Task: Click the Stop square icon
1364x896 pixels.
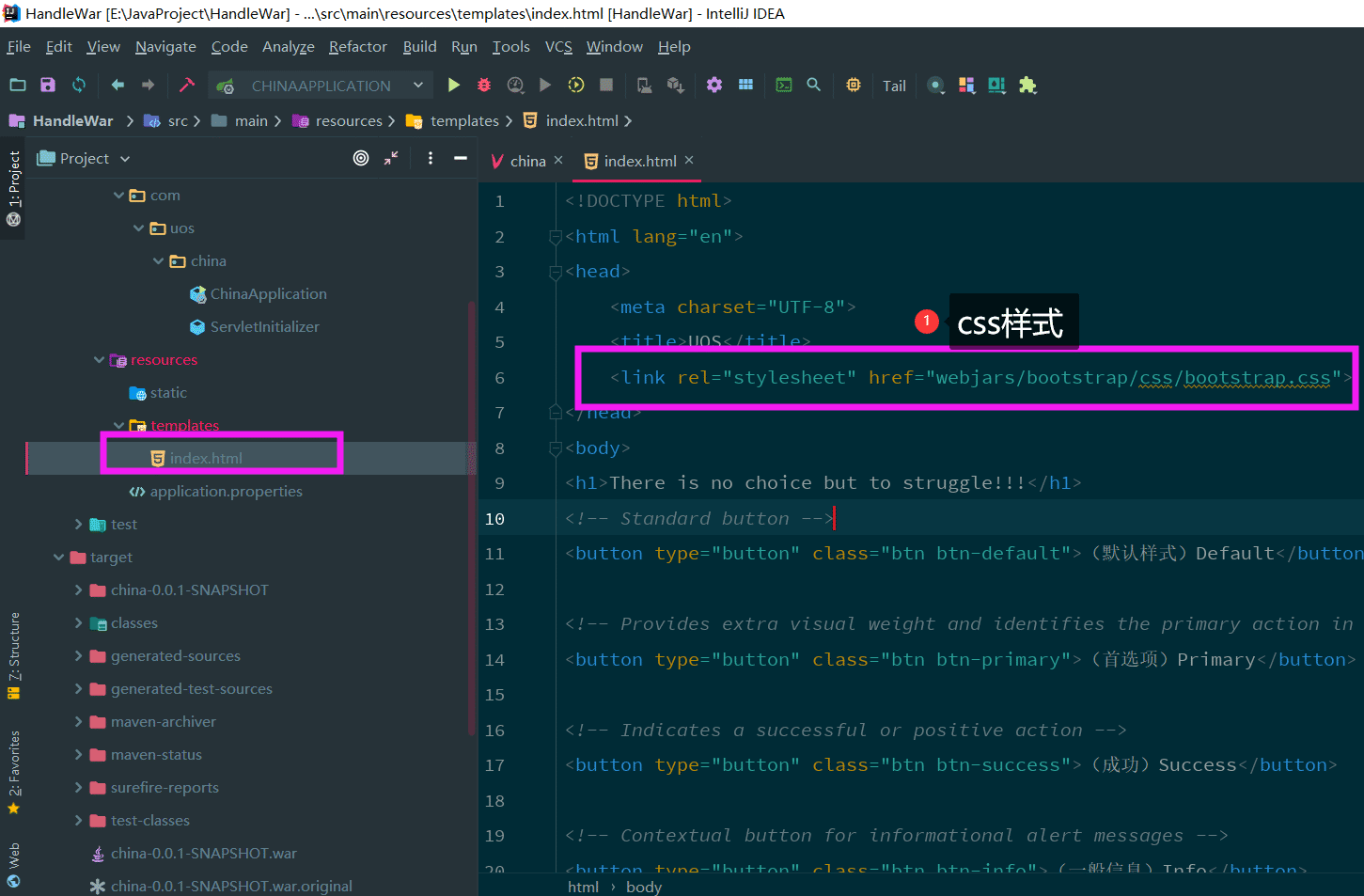Action: click(606, 85)
